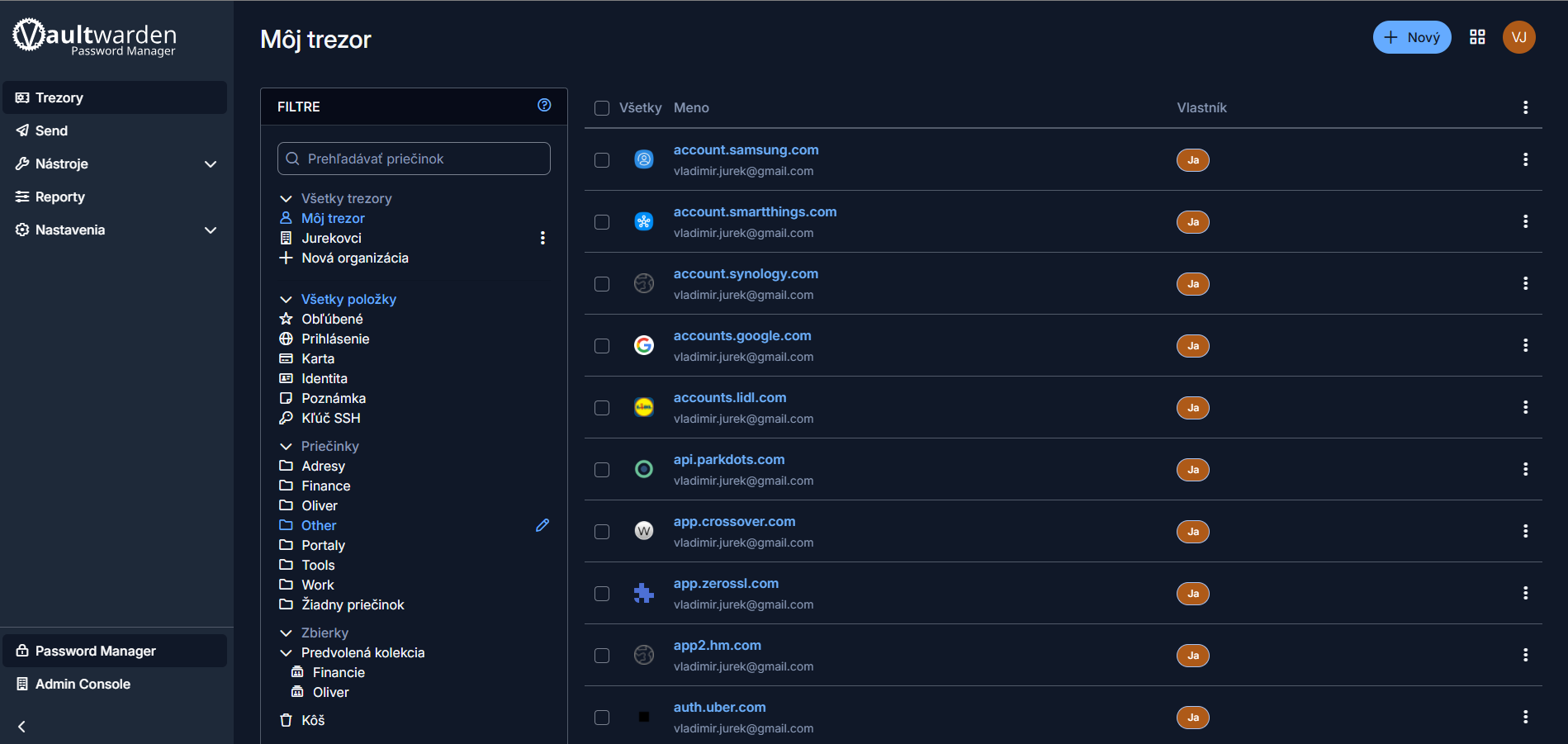Collapse the Všetky trezory section

click(286, 198)
